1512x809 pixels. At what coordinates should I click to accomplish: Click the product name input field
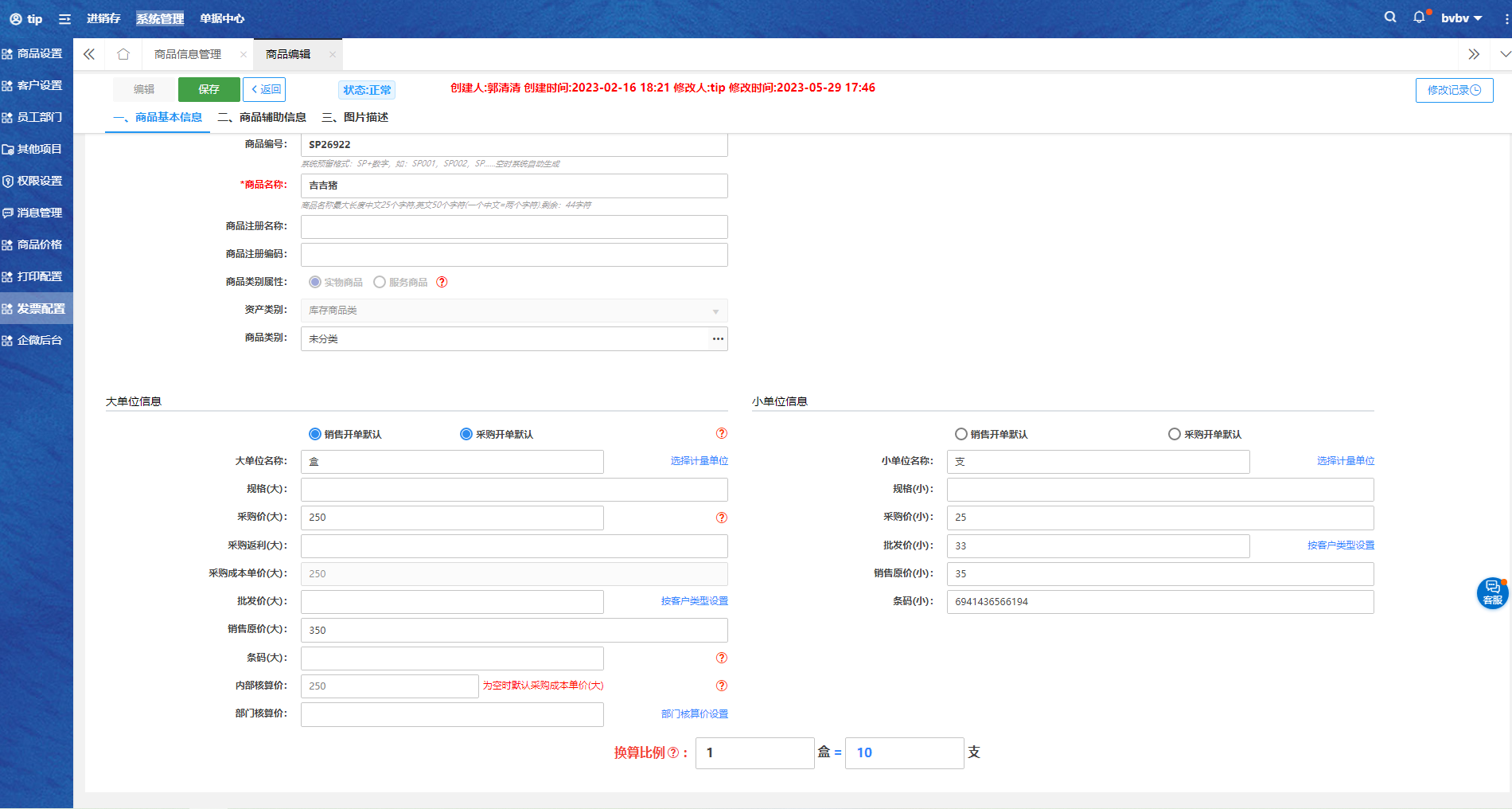[x=514, y=186]
